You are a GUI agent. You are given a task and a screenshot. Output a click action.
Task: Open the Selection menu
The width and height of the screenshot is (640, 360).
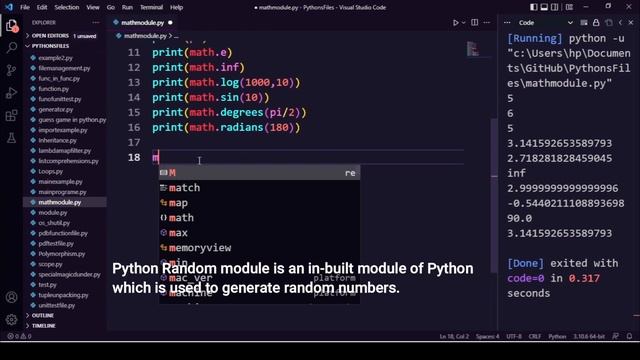click(67, 7)
